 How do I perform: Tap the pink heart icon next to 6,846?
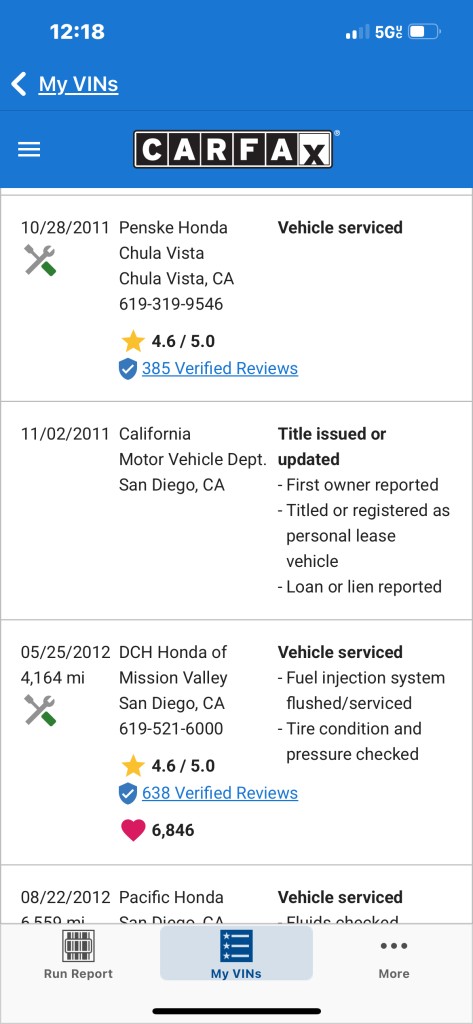[x=133, y=830]
